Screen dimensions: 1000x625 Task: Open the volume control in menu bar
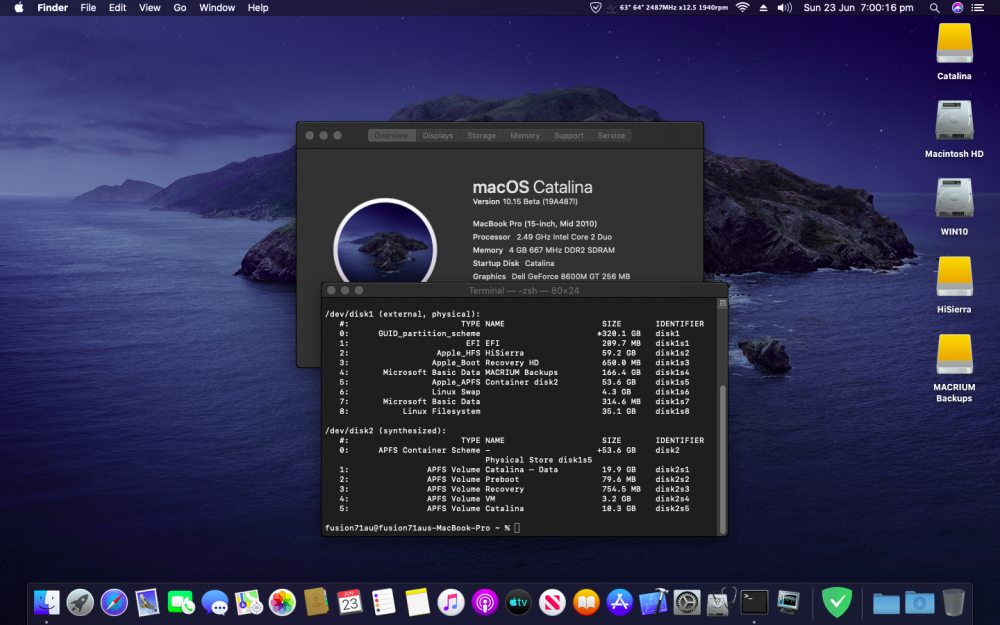pyautogui.click(x=784, y=8)
